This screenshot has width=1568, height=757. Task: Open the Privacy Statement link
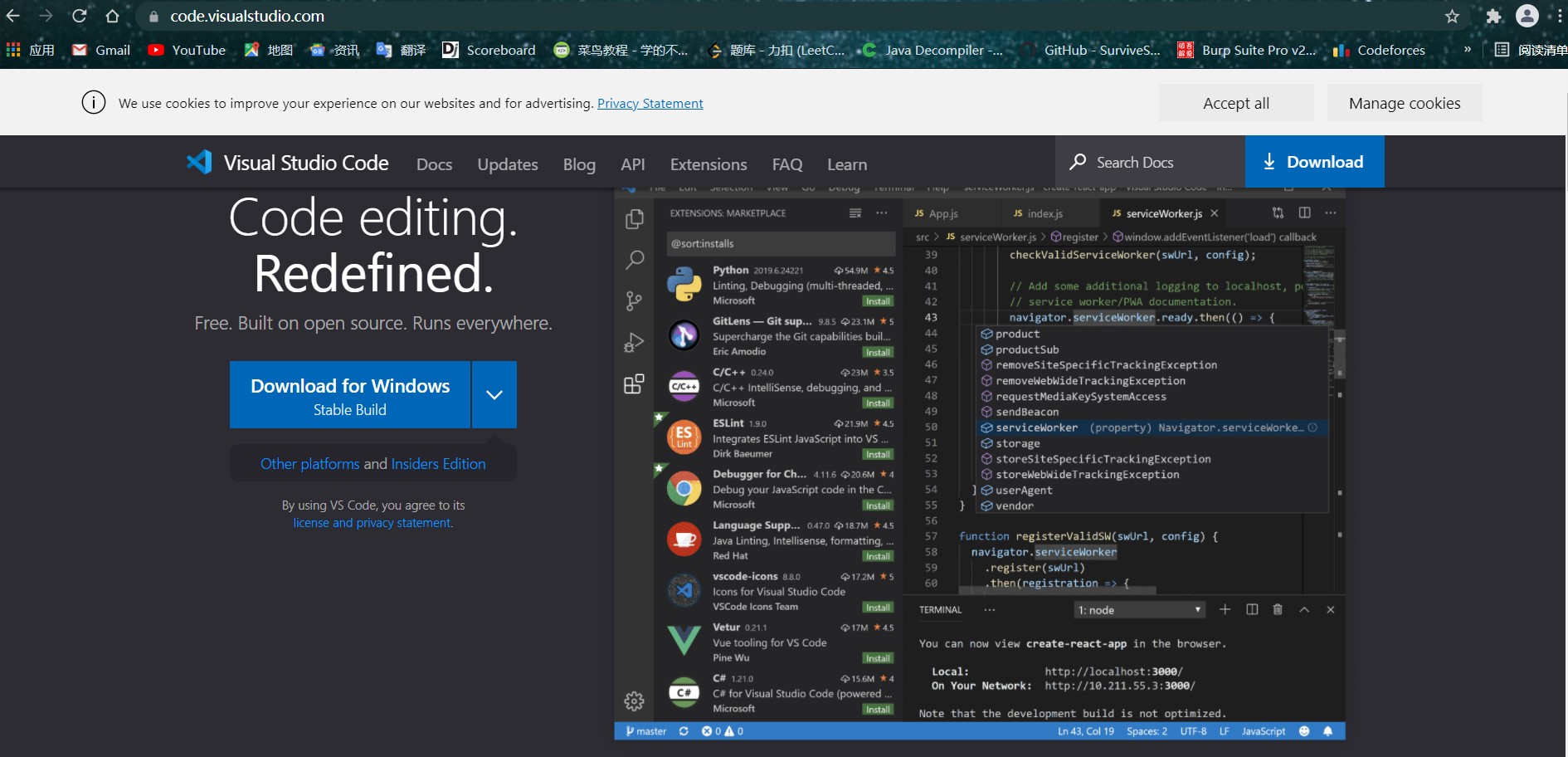tap(650, 103)
